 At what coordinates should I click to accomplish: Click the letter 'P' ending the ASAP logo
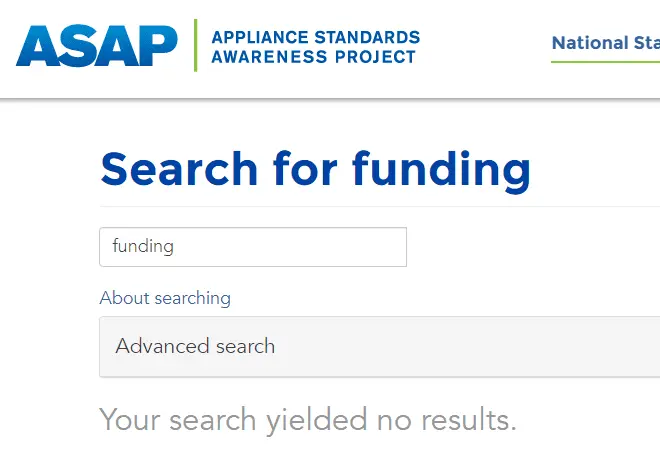(157, 45)
